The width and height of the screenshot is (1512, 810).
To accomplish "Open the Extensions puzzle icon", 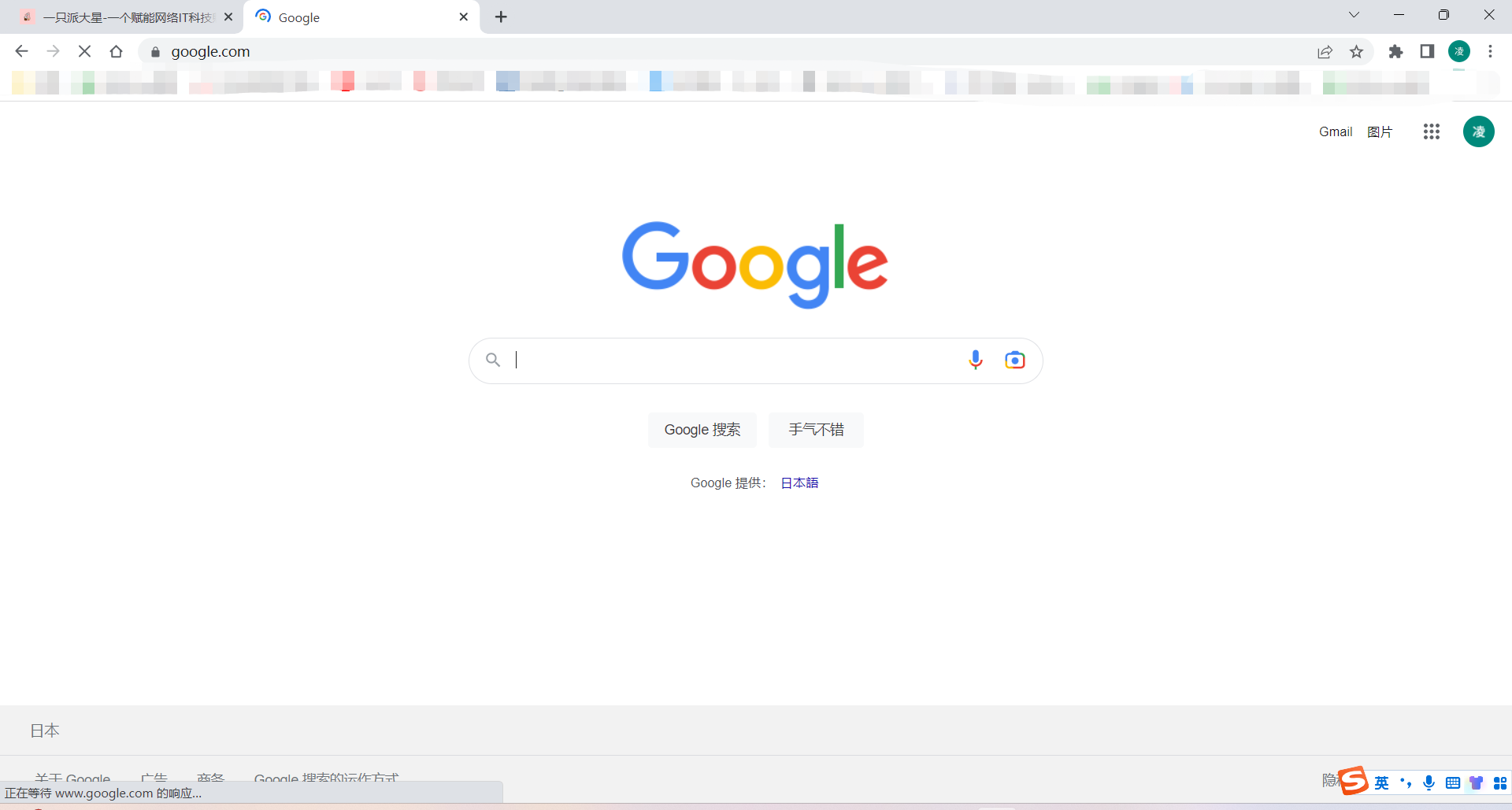I will click(x=1395, y=52).
